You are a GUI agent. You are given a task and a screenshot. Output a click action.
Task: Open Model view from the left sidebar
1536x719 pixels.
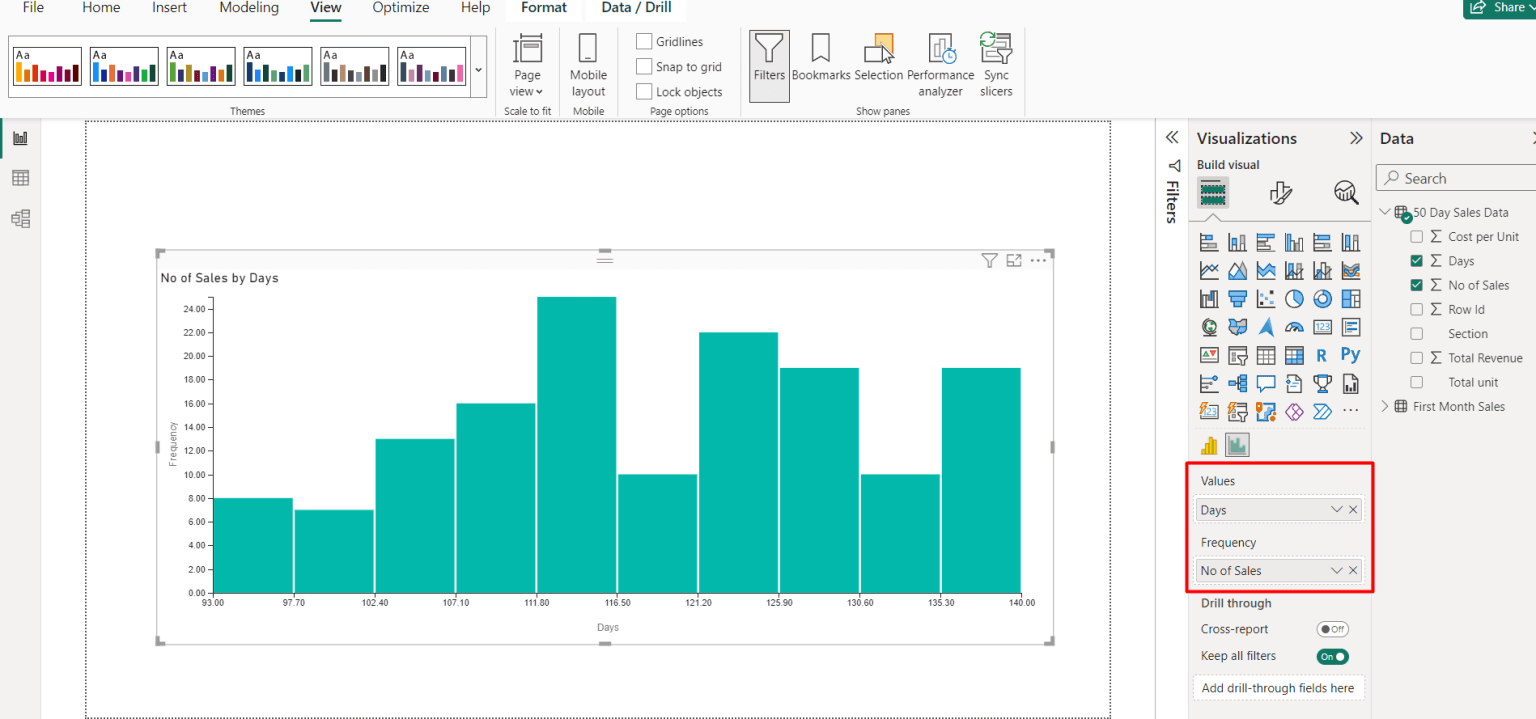[x=22, y=218]
